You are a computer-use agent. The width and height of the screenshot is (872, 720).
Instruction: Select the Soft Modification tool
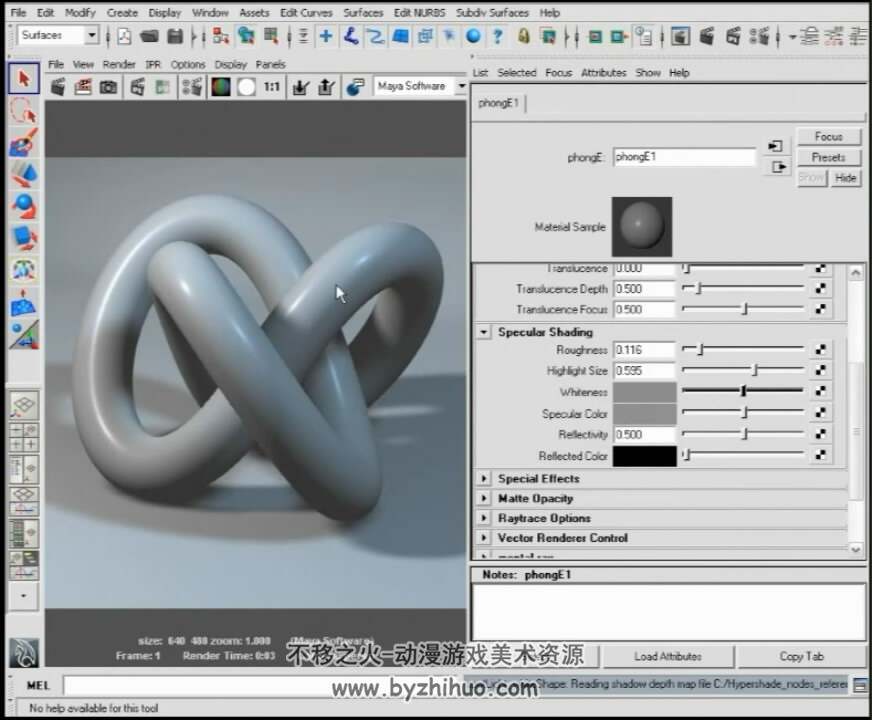(x=23, y=303)
